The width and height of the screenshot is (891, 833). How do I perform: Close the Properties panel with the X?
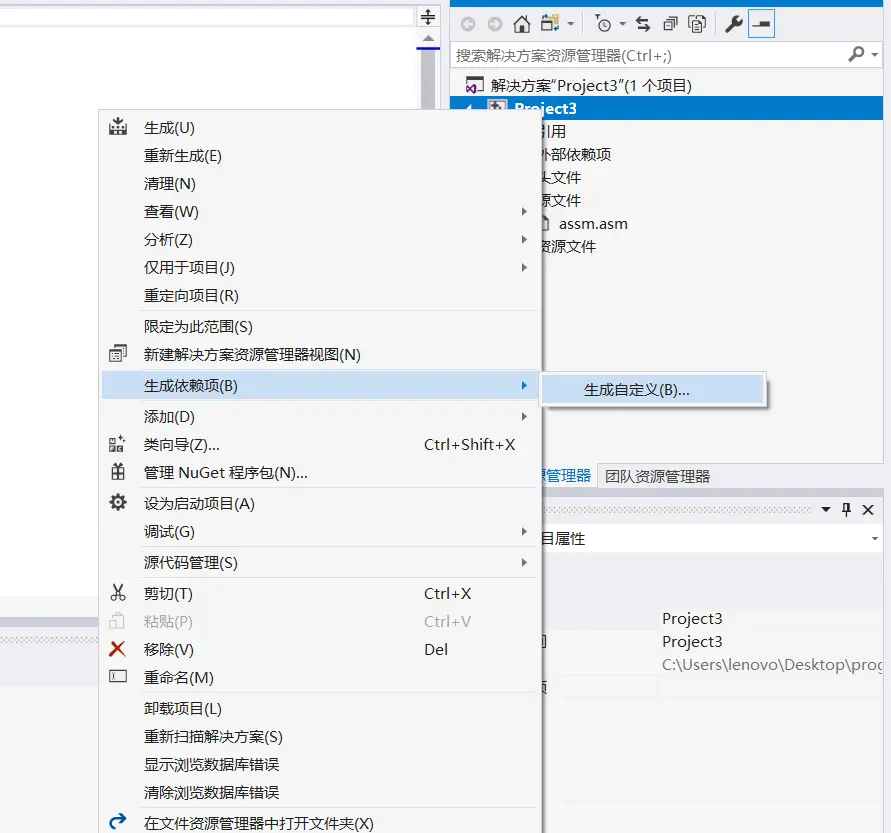[868, 510]
